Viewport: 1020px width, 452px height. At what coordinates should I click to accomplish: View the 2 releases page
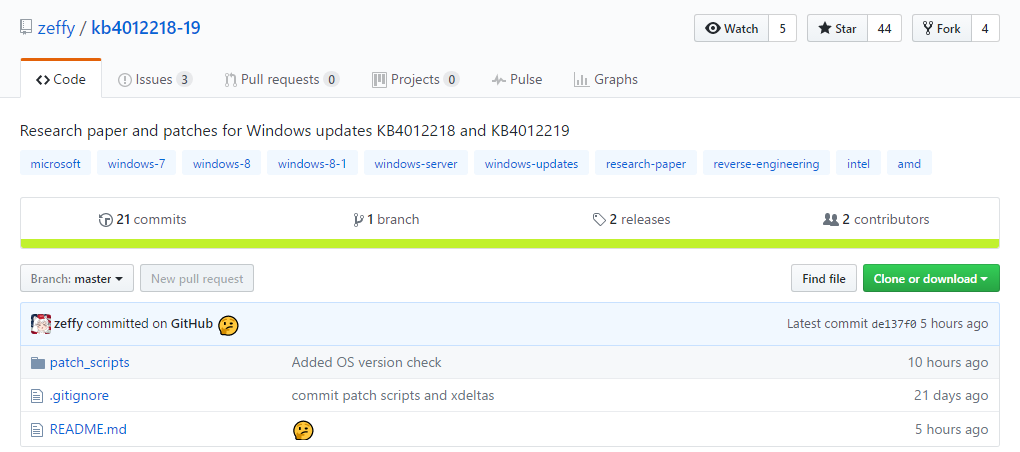(x=632, y=220)
